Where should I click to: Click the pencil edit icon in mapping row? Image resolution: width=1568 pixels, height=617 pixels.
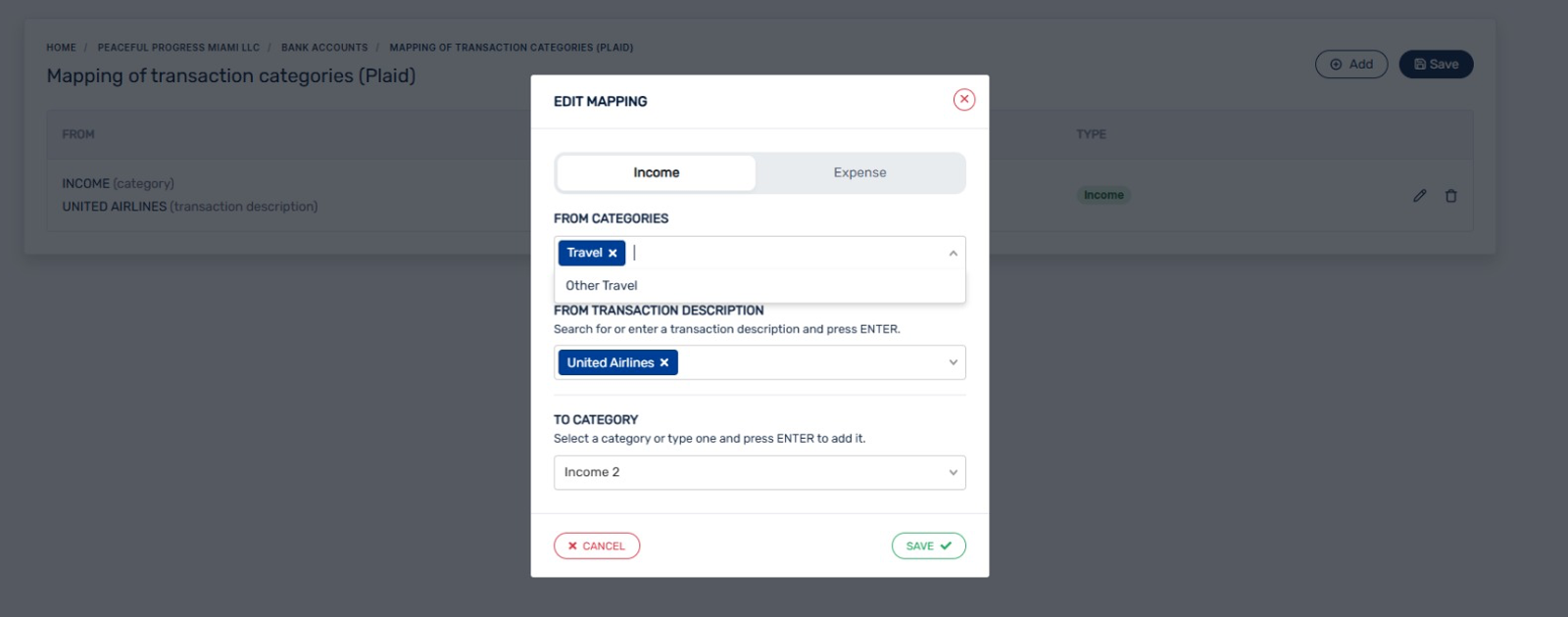tap(1419, 196)
